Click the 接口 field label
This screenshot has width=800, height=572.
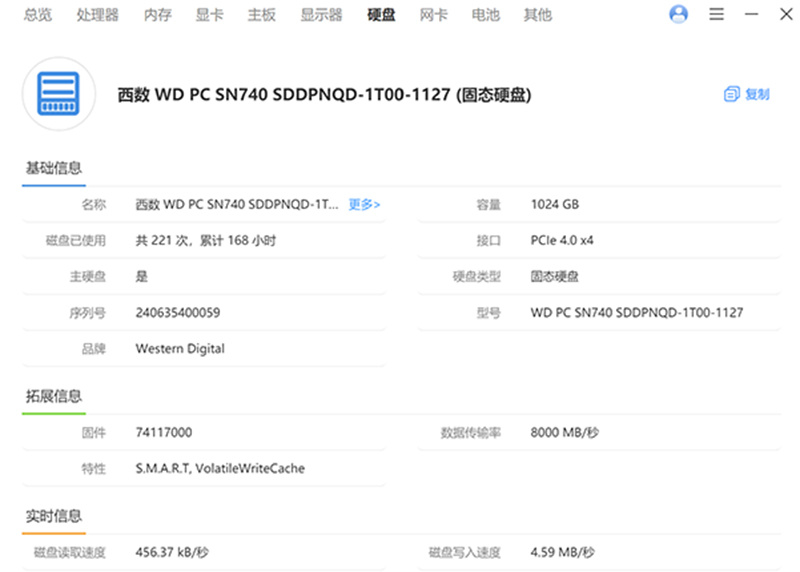(489, 240)
